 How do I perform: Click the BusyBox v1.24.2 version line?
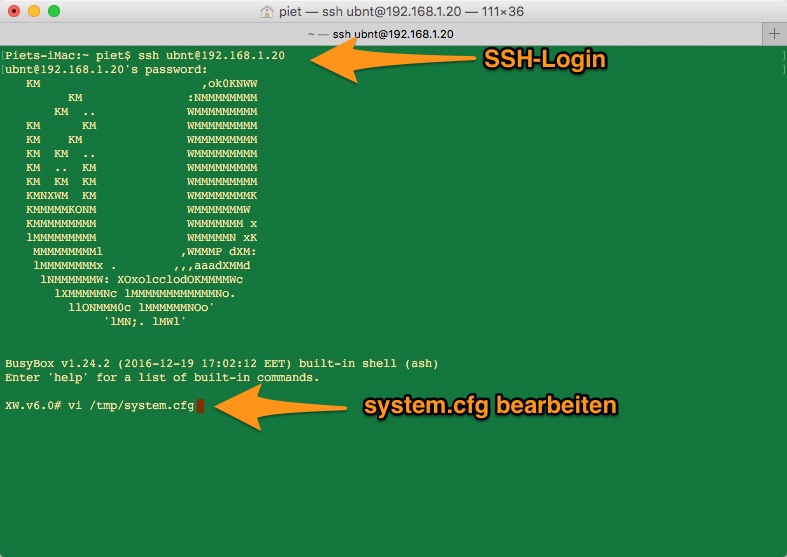tap(221, 363)
